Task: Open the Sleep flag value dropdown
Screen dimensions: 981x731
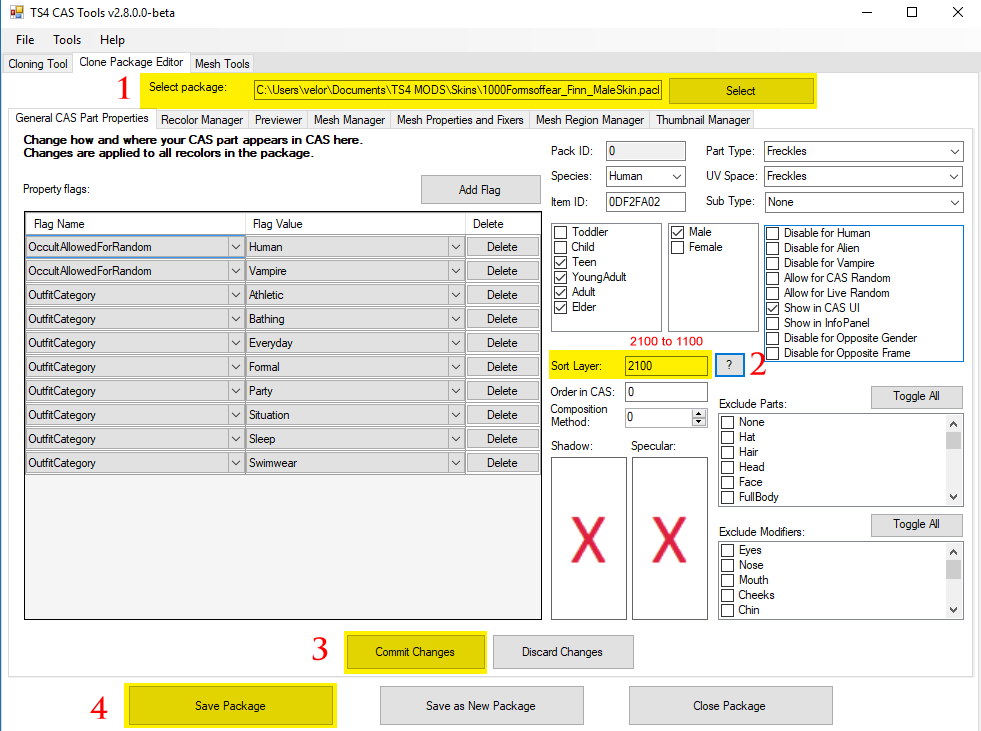Action: coord(455,439)
